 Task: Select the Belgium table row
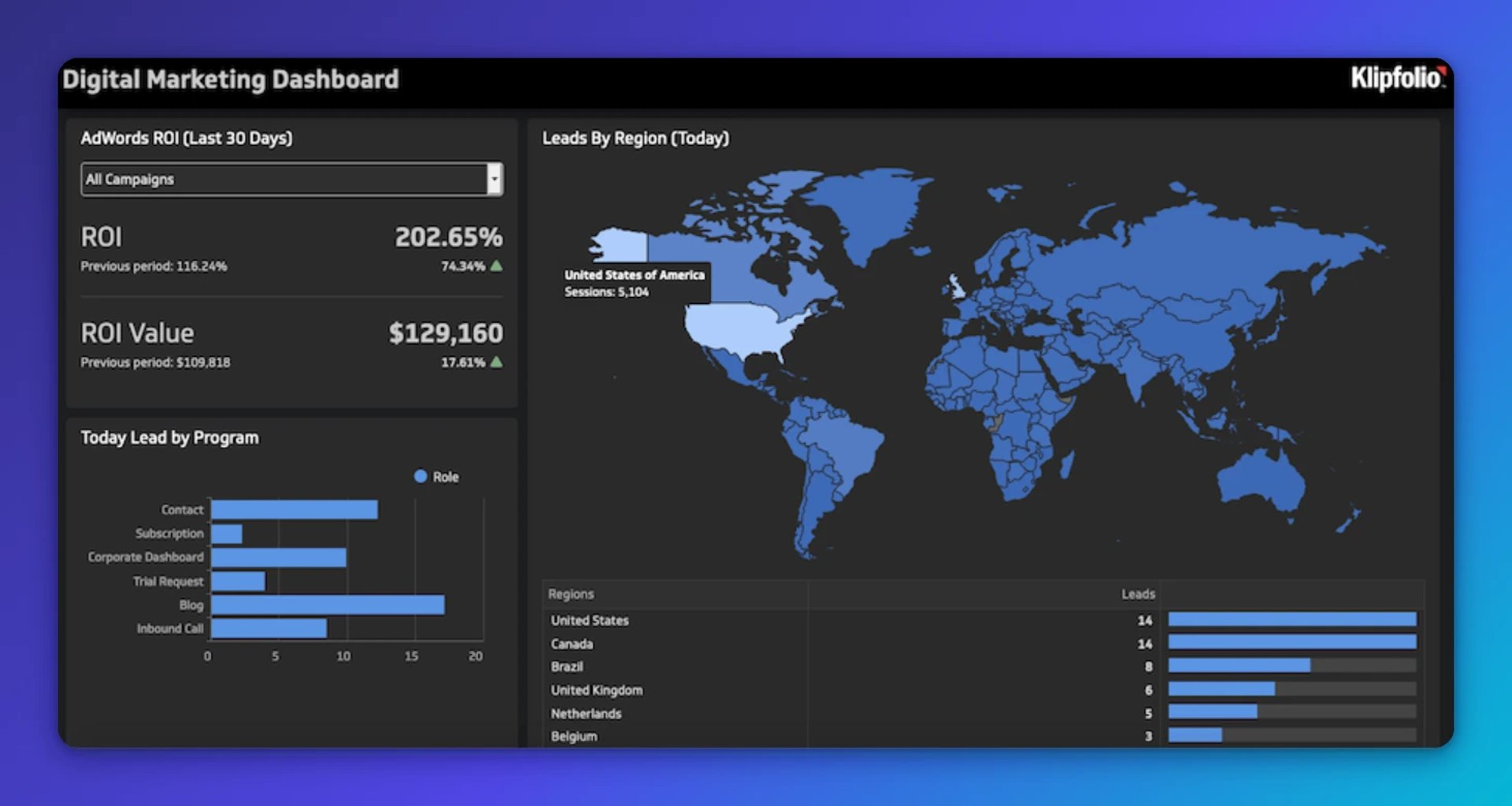click(x=983, y=736)
